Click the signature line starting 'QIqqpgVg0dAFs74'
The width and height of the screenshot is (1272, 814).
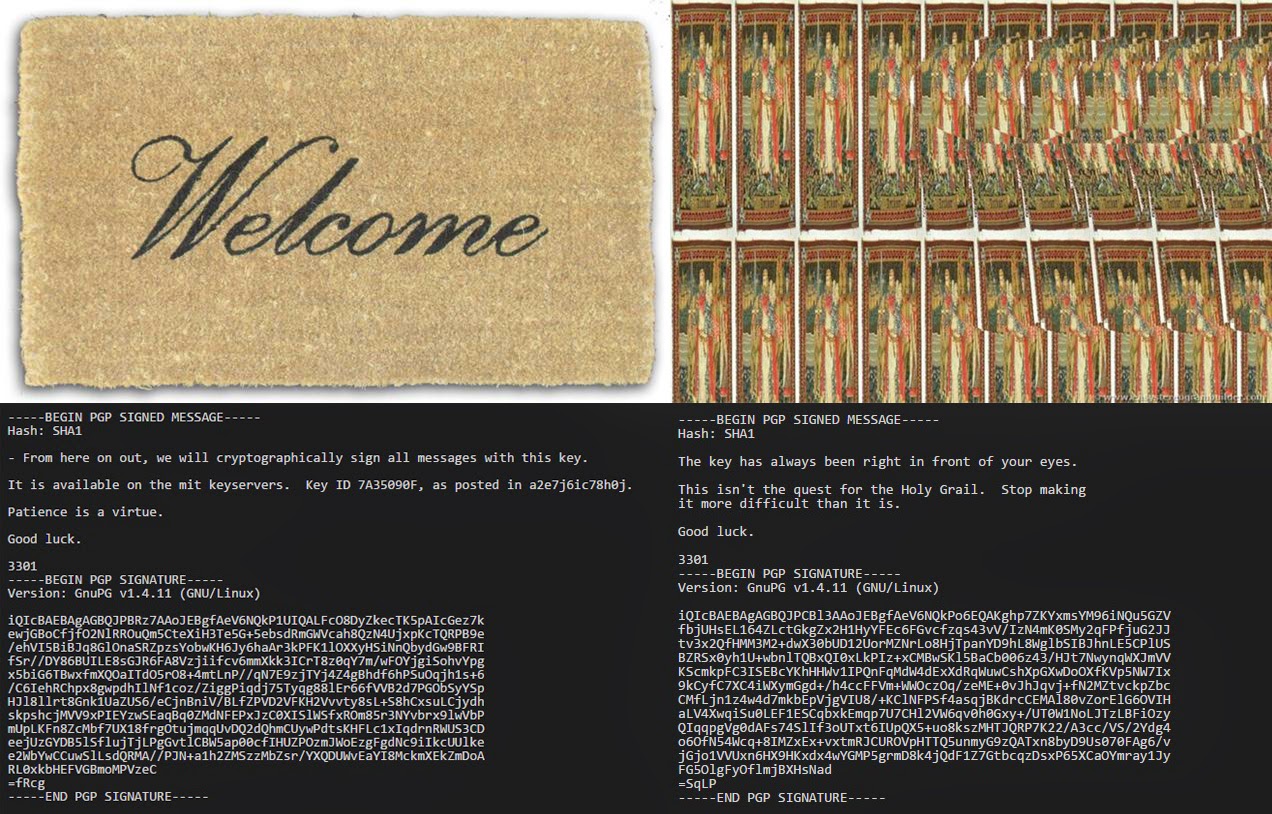pyautogui.click(x=924, y=727)
